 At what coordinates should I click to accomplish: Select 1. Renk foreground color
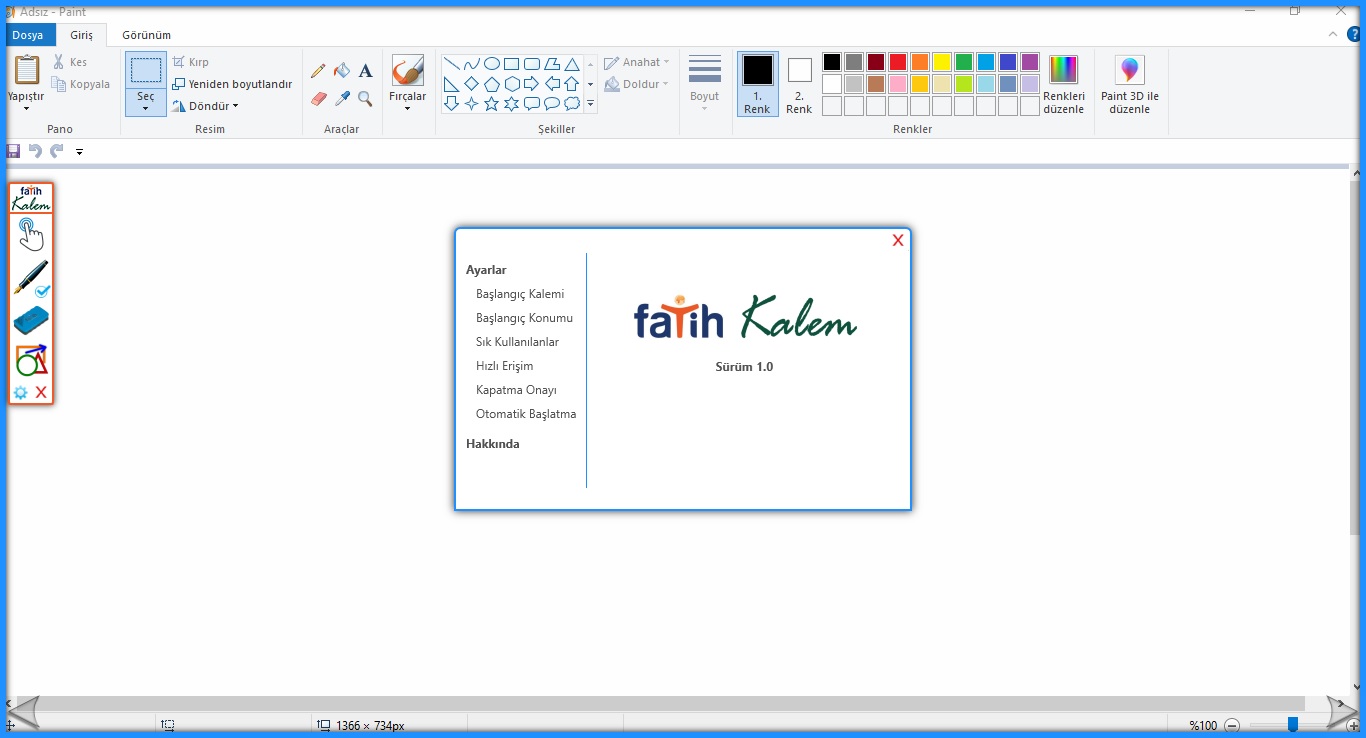(x=757, y=84)
